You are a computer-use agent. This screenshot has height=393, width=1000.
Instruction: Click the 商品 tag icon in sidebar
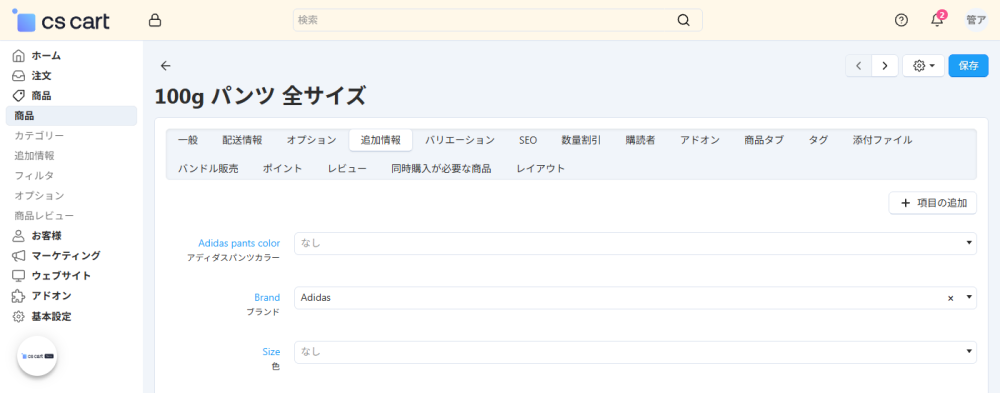(19, 96)
